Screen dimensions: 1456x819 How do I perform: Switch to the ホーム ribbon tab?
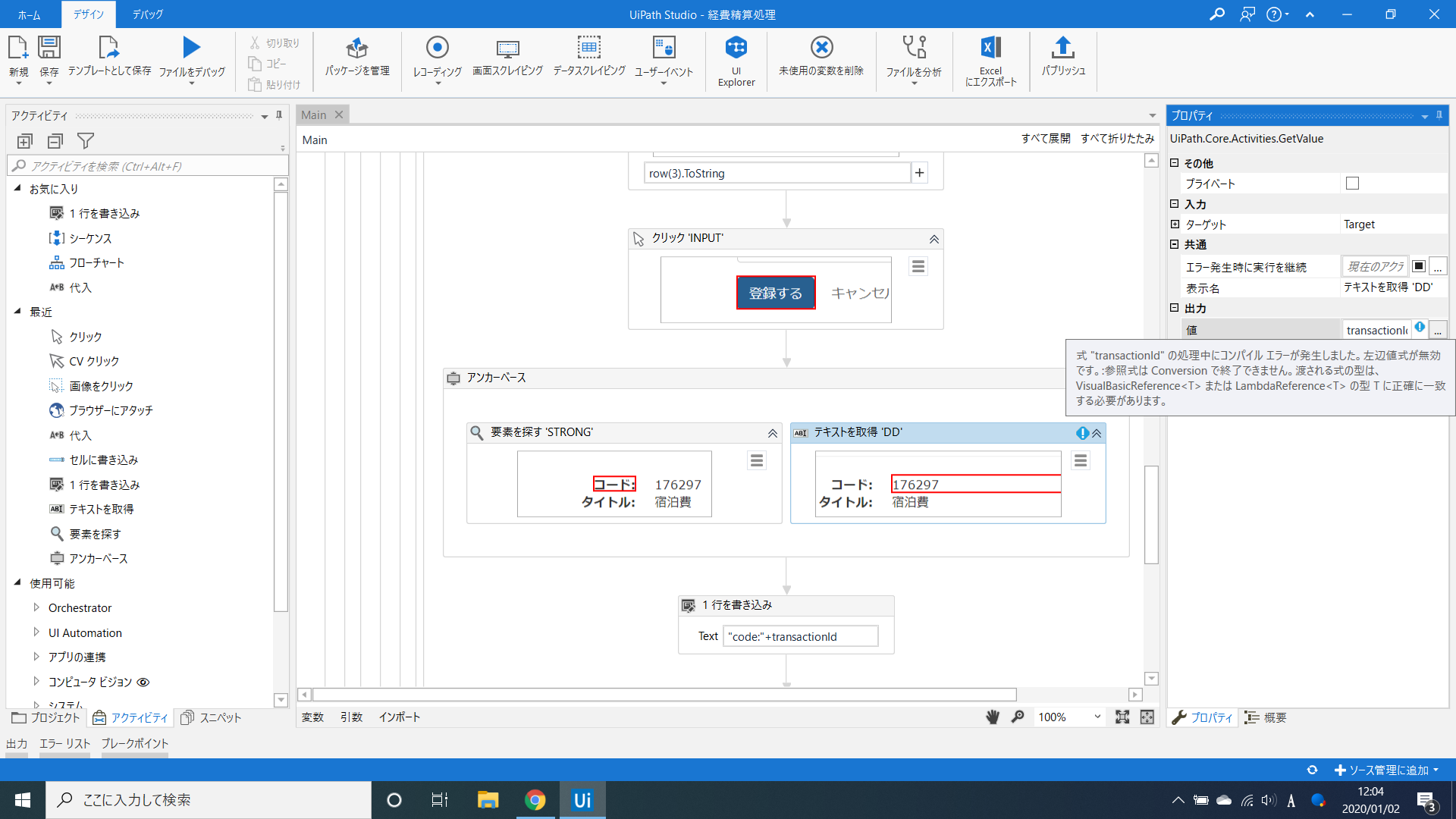pos(29,14)
